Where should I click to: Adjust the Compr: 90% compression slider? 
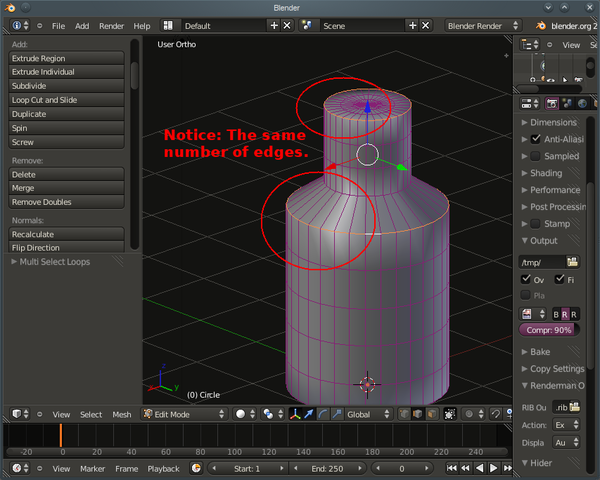[x=549, y=329]
